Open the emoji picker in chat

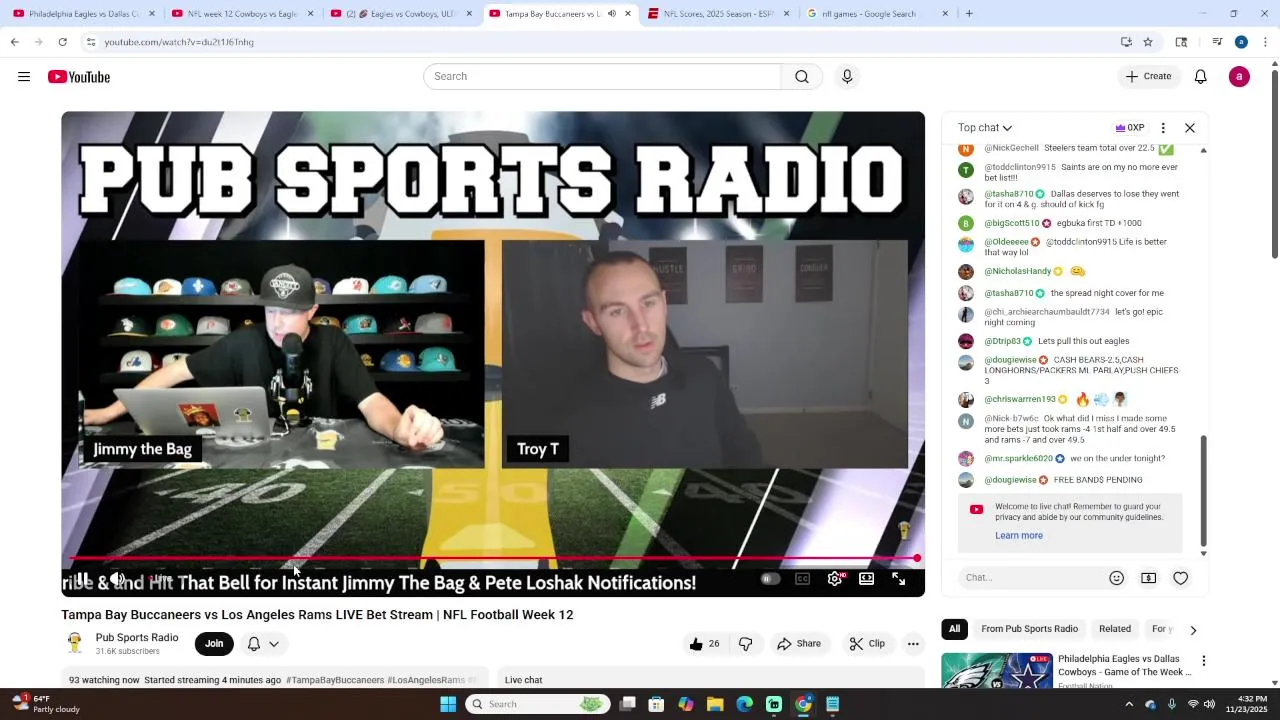tap(1117, 578)
